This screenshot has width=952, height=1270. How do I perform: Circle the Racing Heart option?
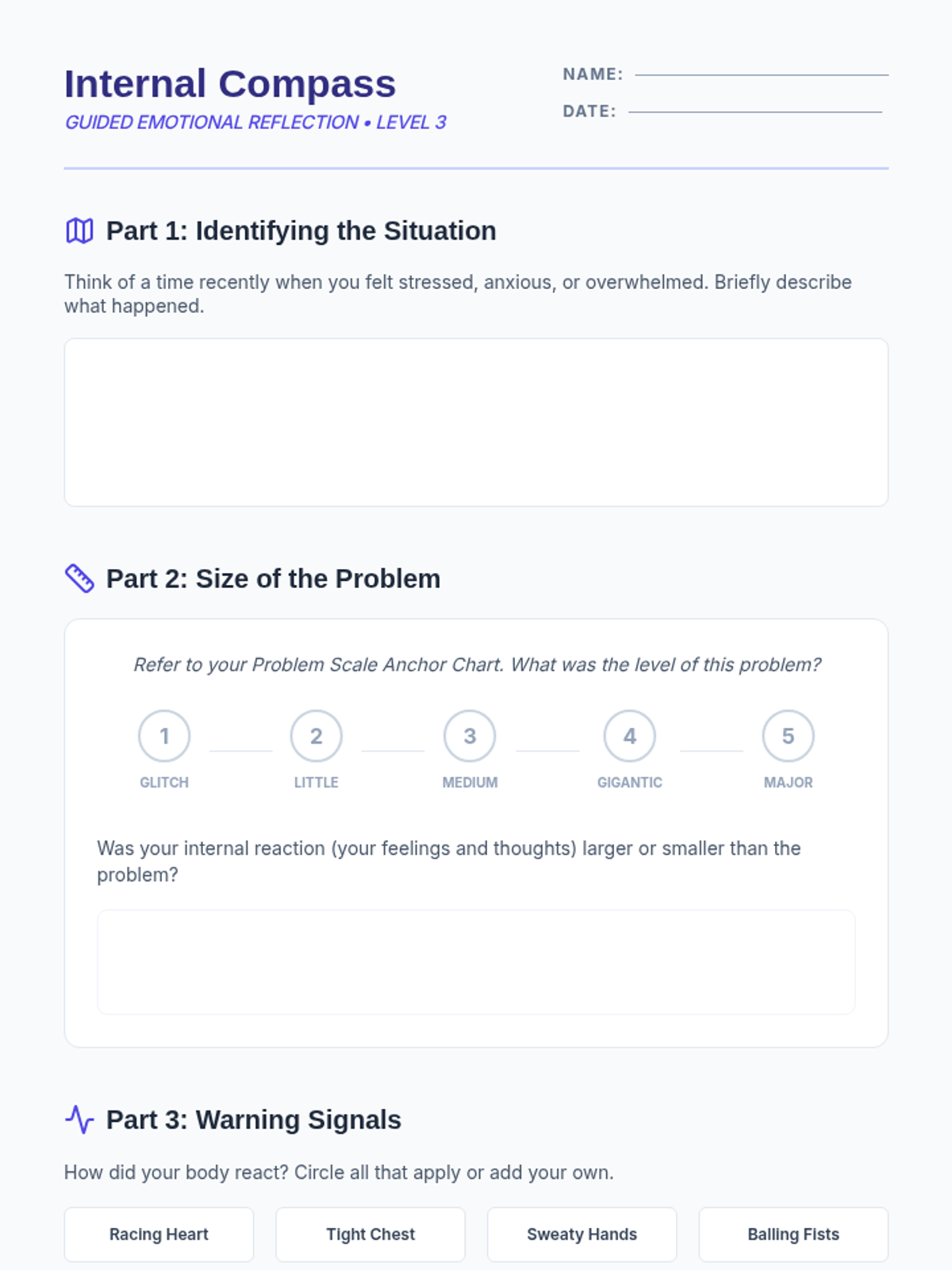159,1234
